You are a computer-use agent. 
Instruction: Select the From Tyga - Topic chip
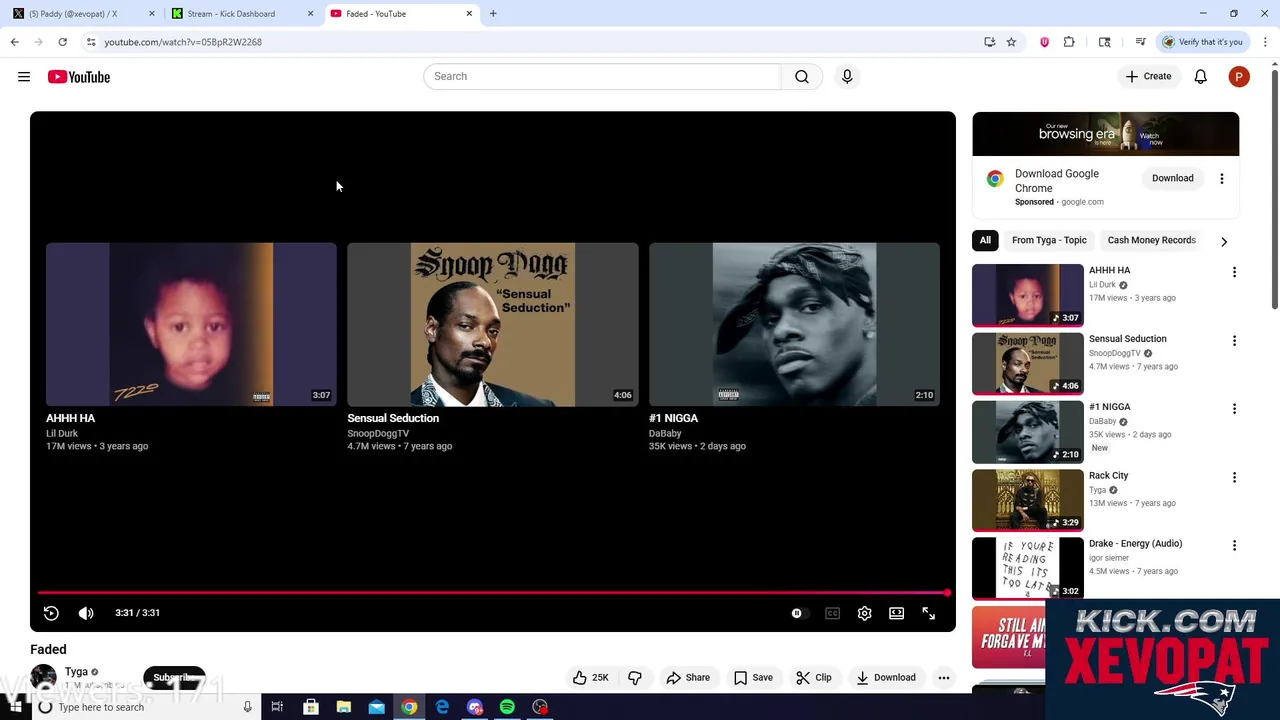[x=1049, y=240]
